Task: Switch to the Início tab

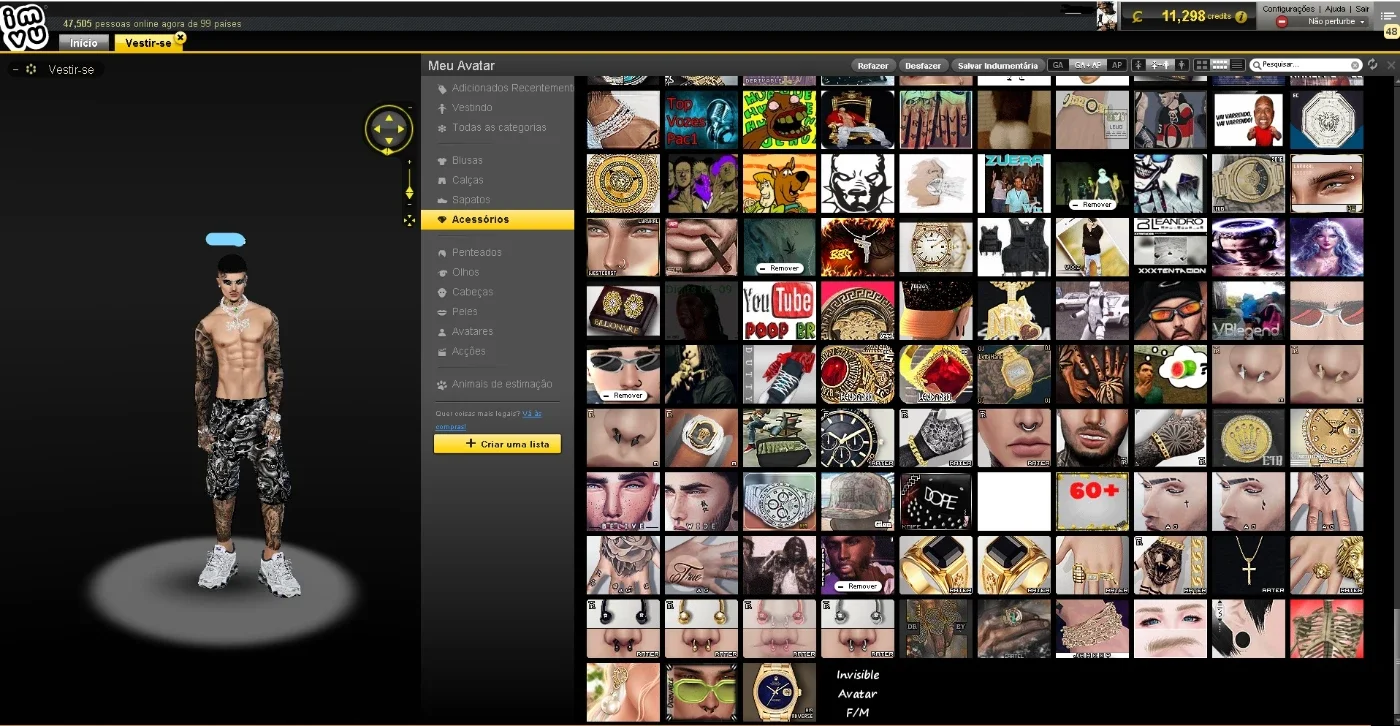Action: click(x=84, y=43)
